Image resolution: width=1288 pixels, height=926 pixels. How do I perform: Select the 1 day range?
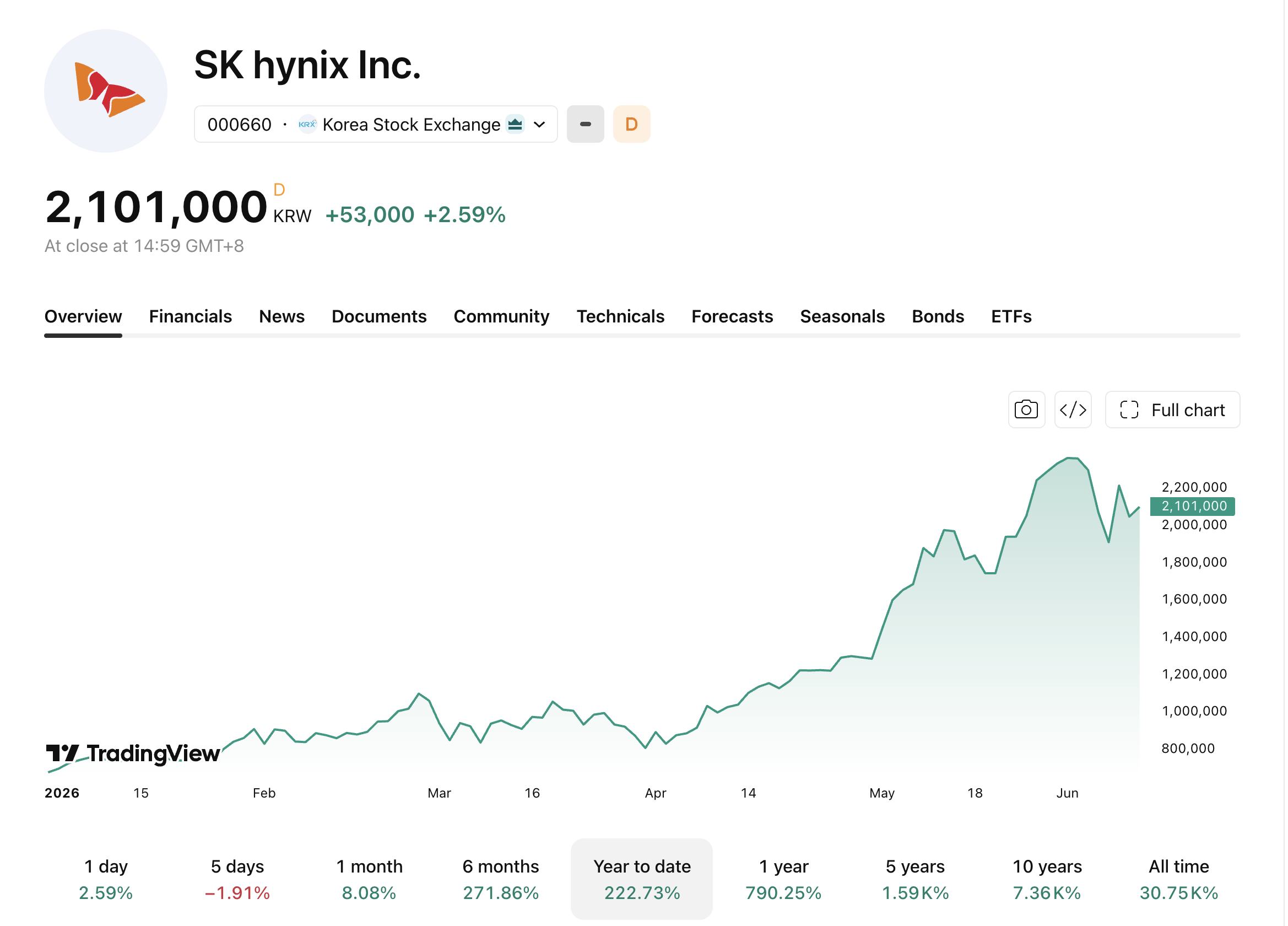(x=106, y=879)
